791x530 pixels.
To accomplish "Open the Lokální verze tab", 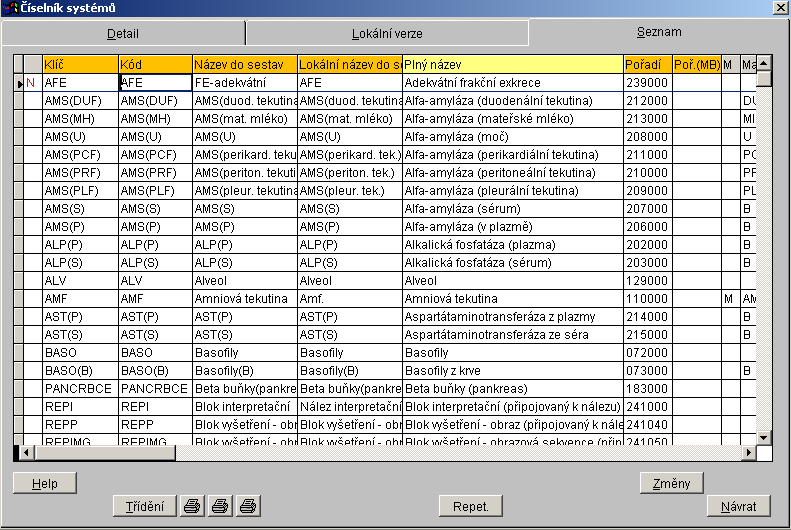I will coord(387,34).
